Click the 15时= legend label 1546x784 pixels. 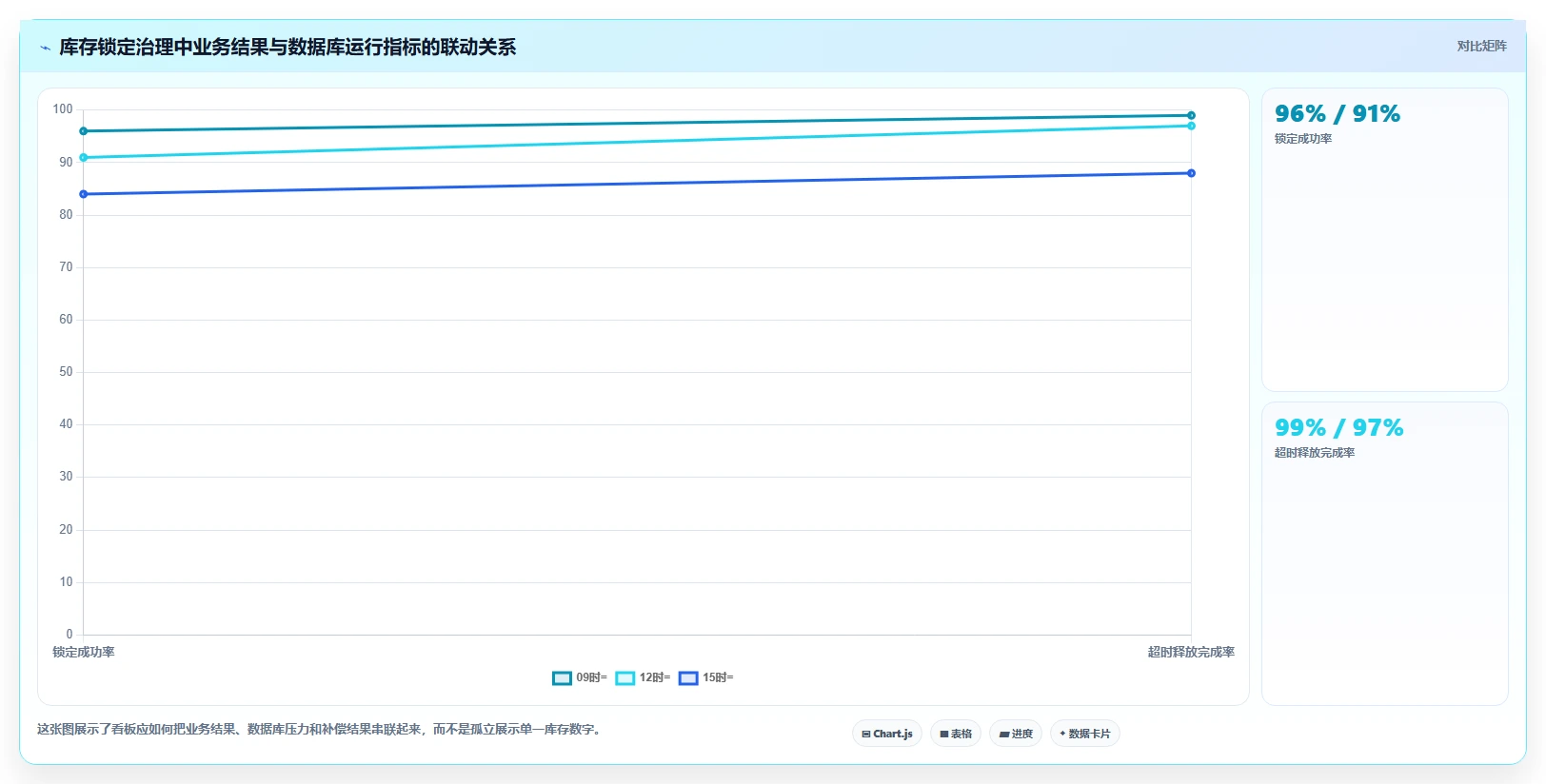(x=718, y=677)
